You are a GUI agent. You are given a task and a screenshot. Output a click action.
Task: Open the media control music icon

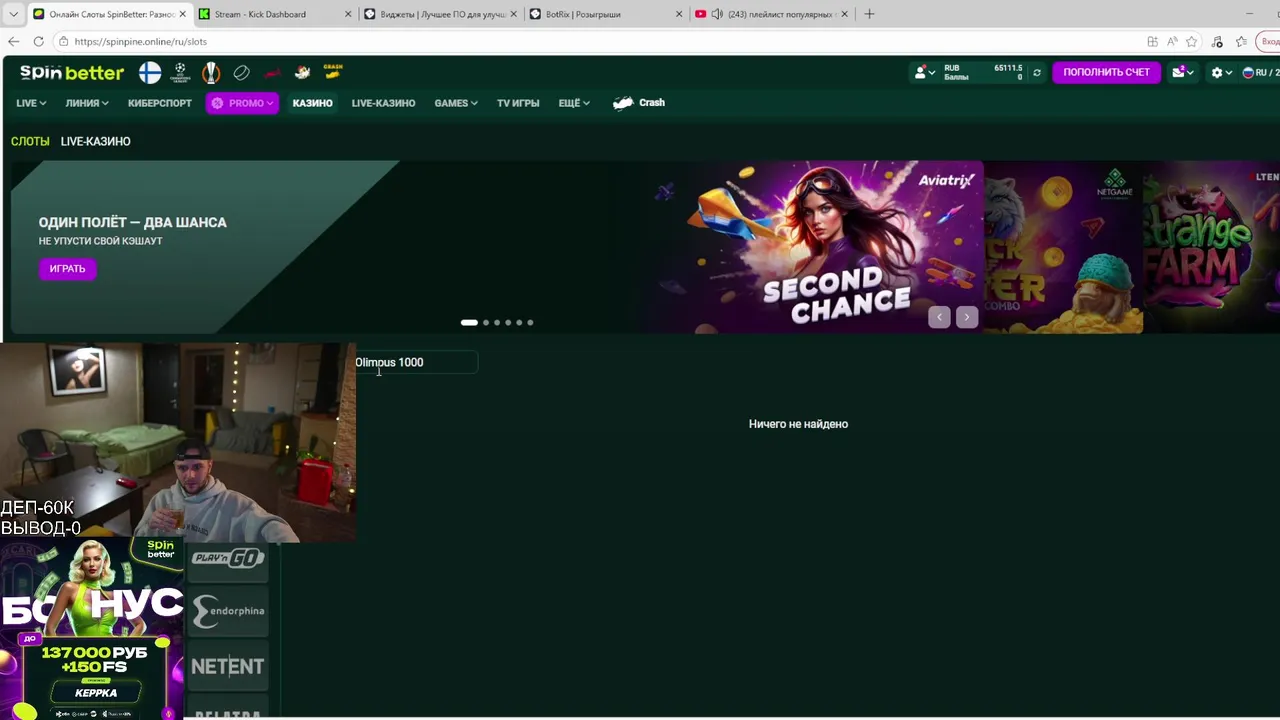point(1217,41)
